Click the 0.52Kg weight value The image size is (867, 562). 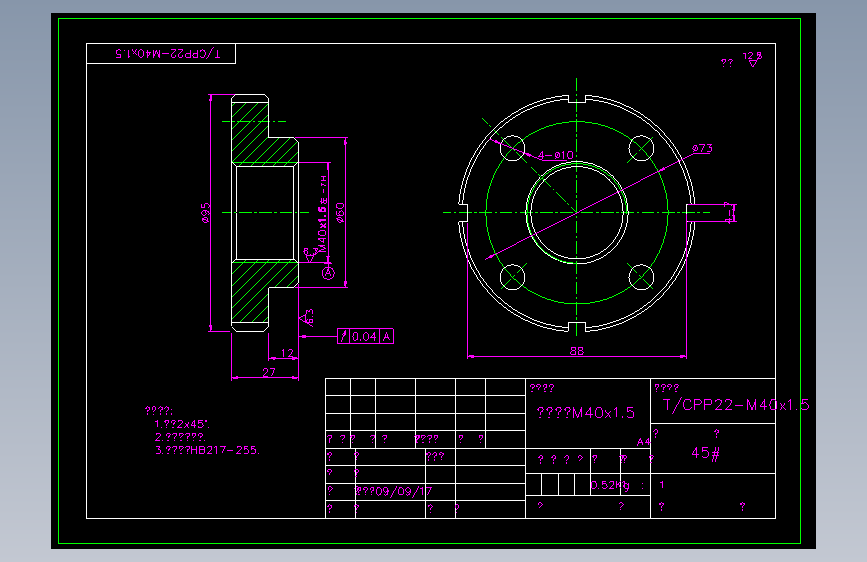pos(610,485)
